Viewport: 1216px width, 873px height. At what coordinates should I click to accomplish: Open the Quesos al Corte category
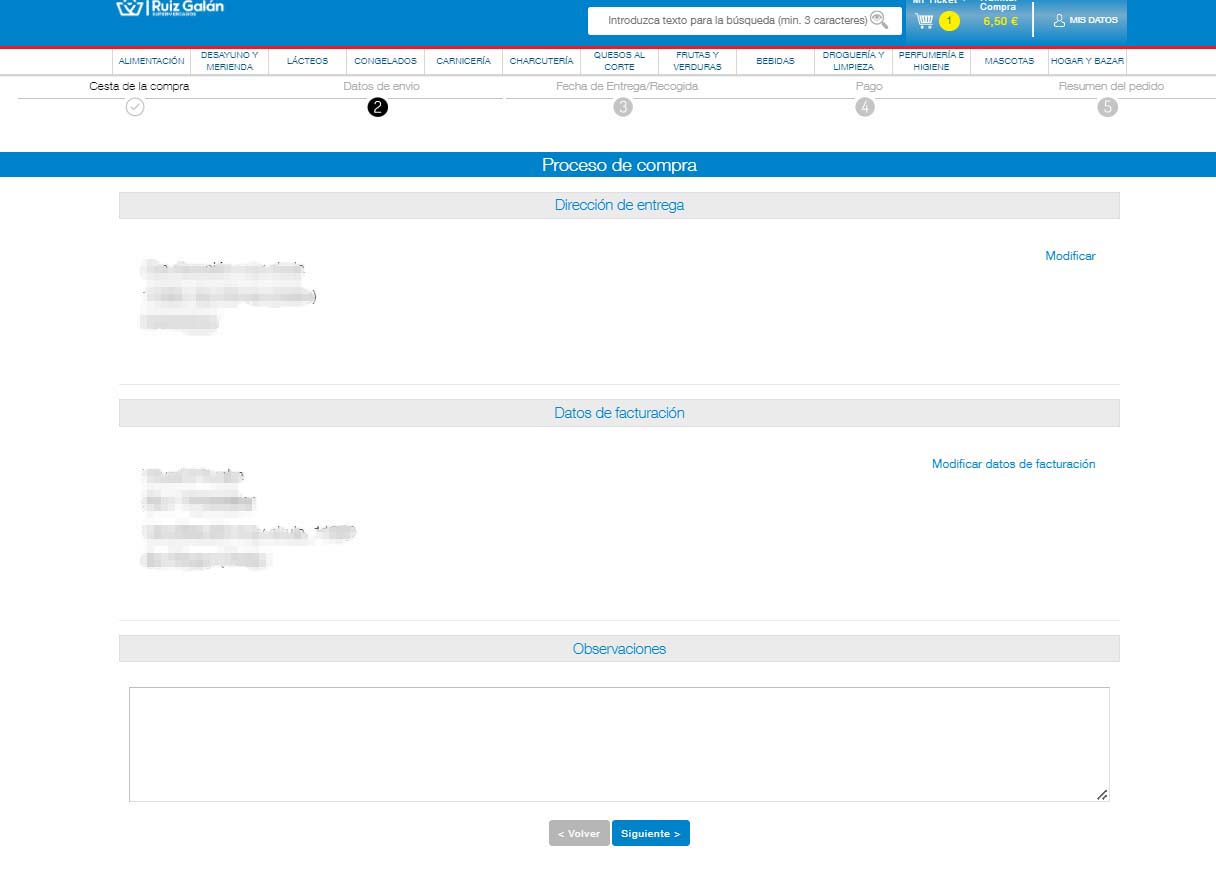click(x=619, y=61)
